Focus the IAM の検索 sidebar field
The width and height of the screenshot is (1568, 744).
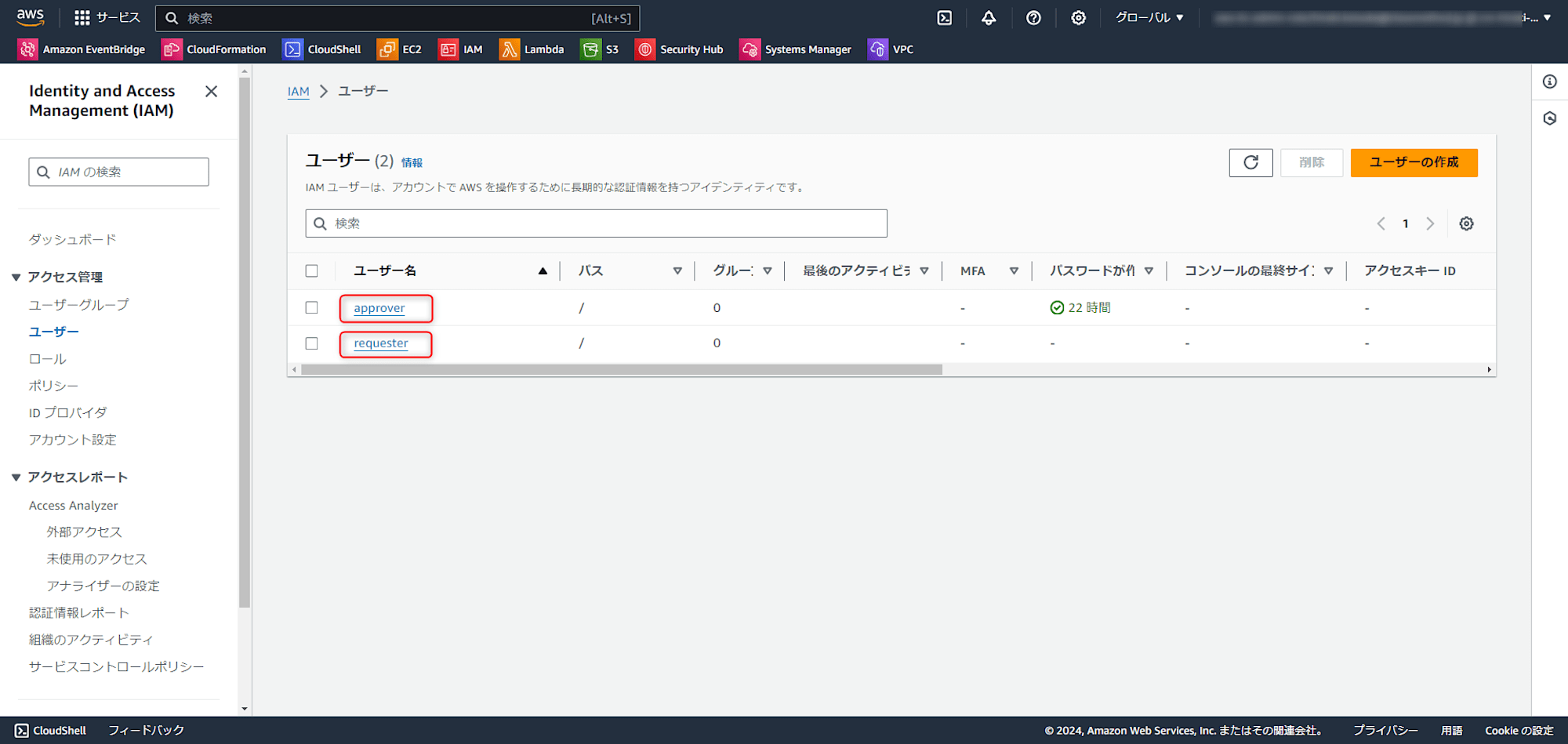tap(119, 172)
